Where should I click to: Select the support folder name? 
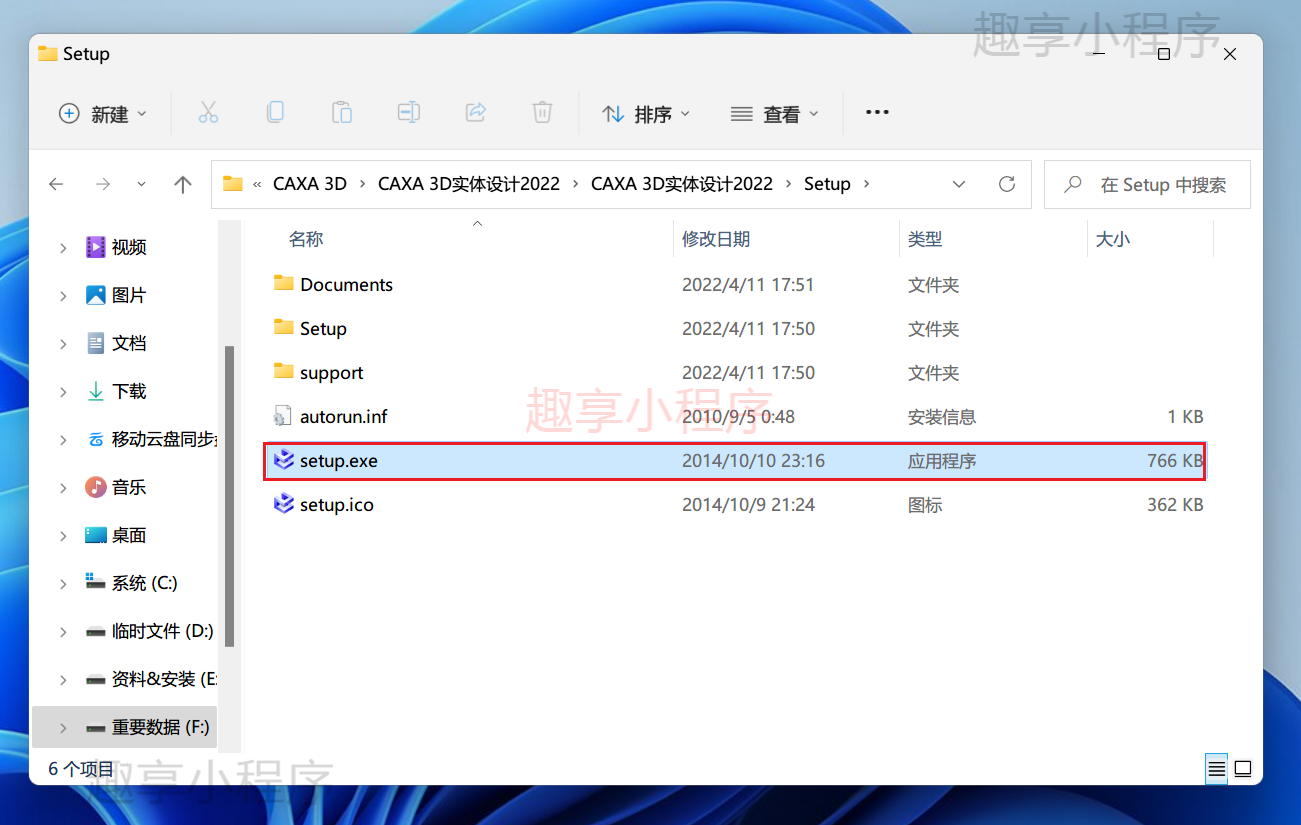[x=332, y=372]
